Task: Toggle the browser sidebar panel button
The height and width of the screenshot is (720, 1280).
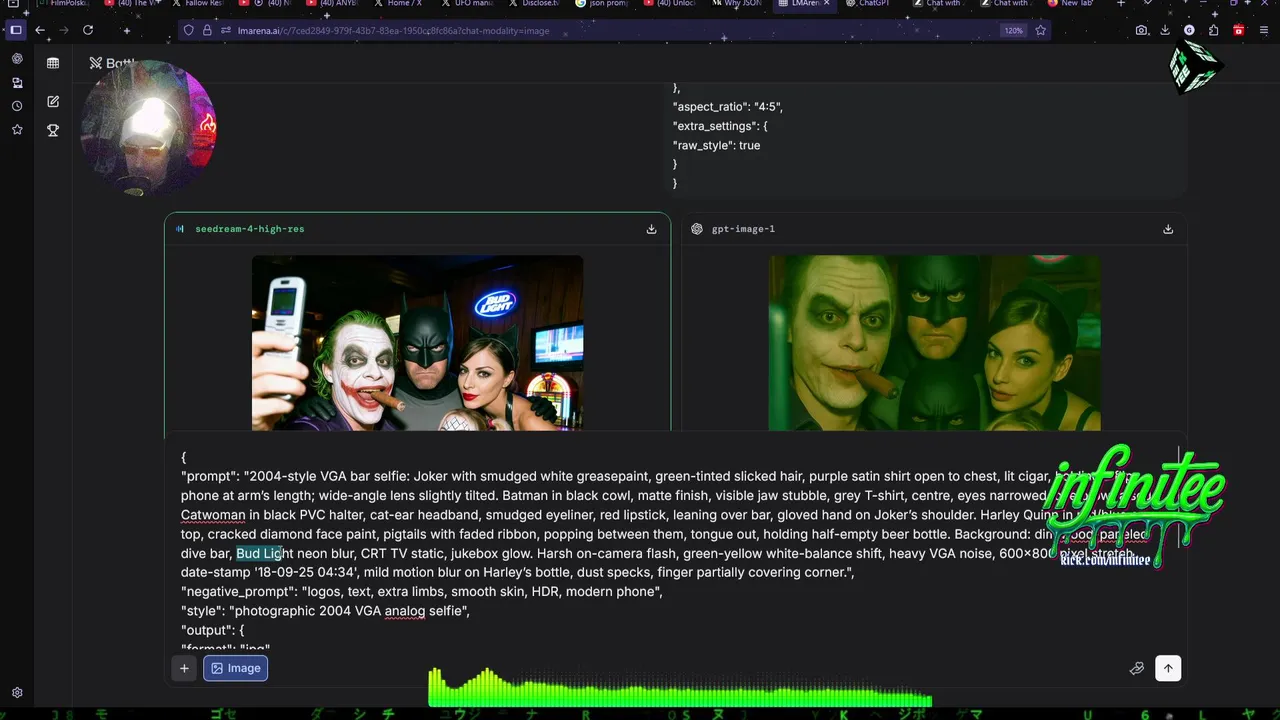Action: [16, 30]
